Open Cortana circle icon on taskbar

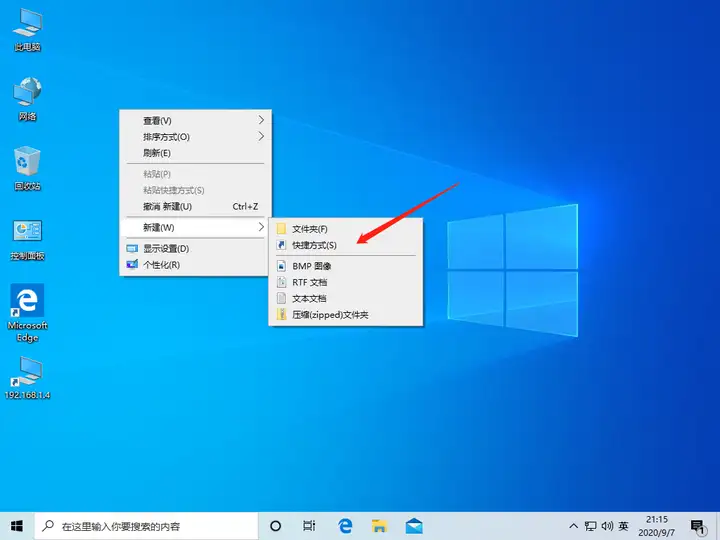[x=276, y=526]
